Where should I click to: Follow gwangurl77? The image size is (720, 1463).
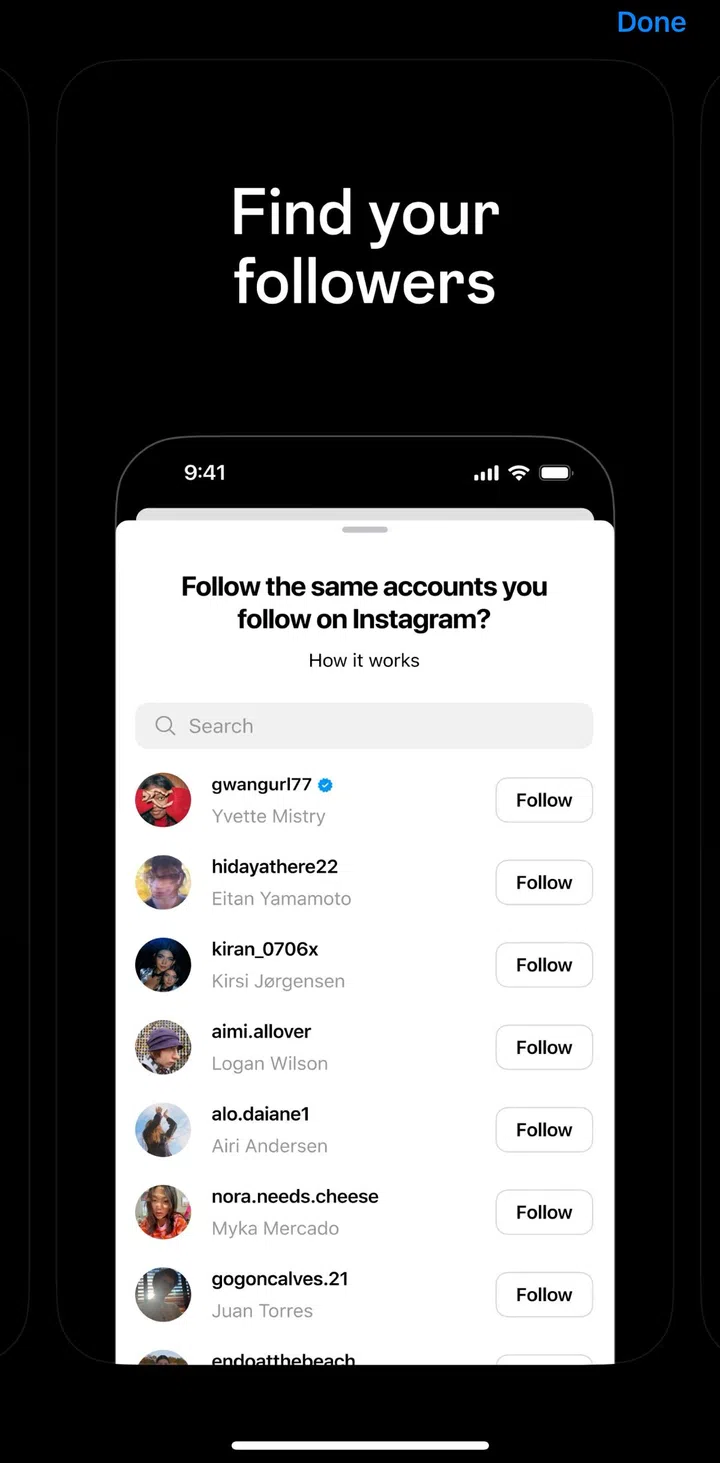tap(544, 800)
